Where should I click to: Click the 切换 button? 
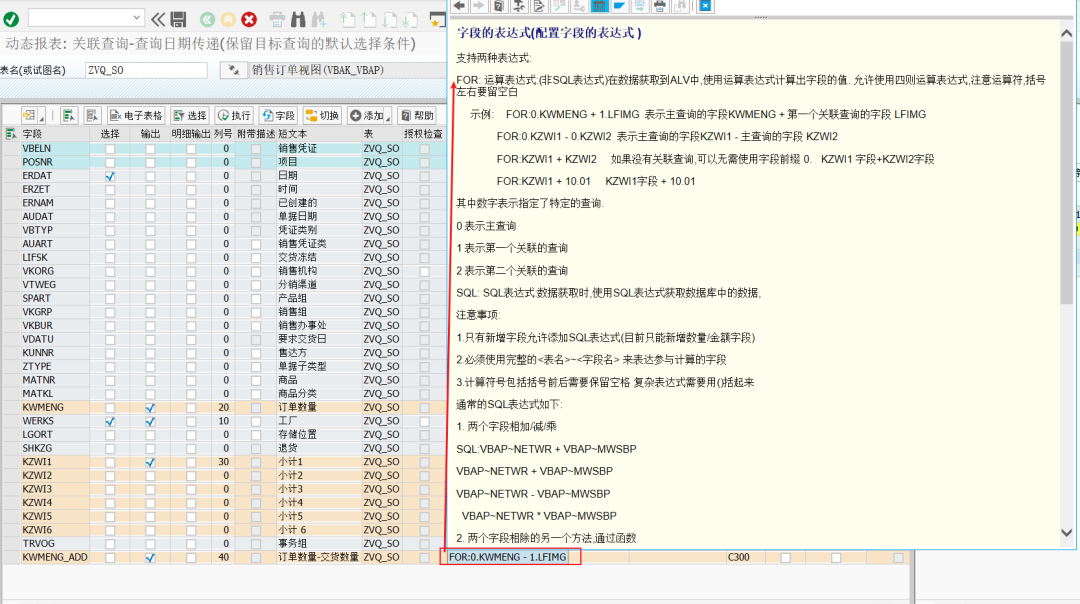point(322,116)
